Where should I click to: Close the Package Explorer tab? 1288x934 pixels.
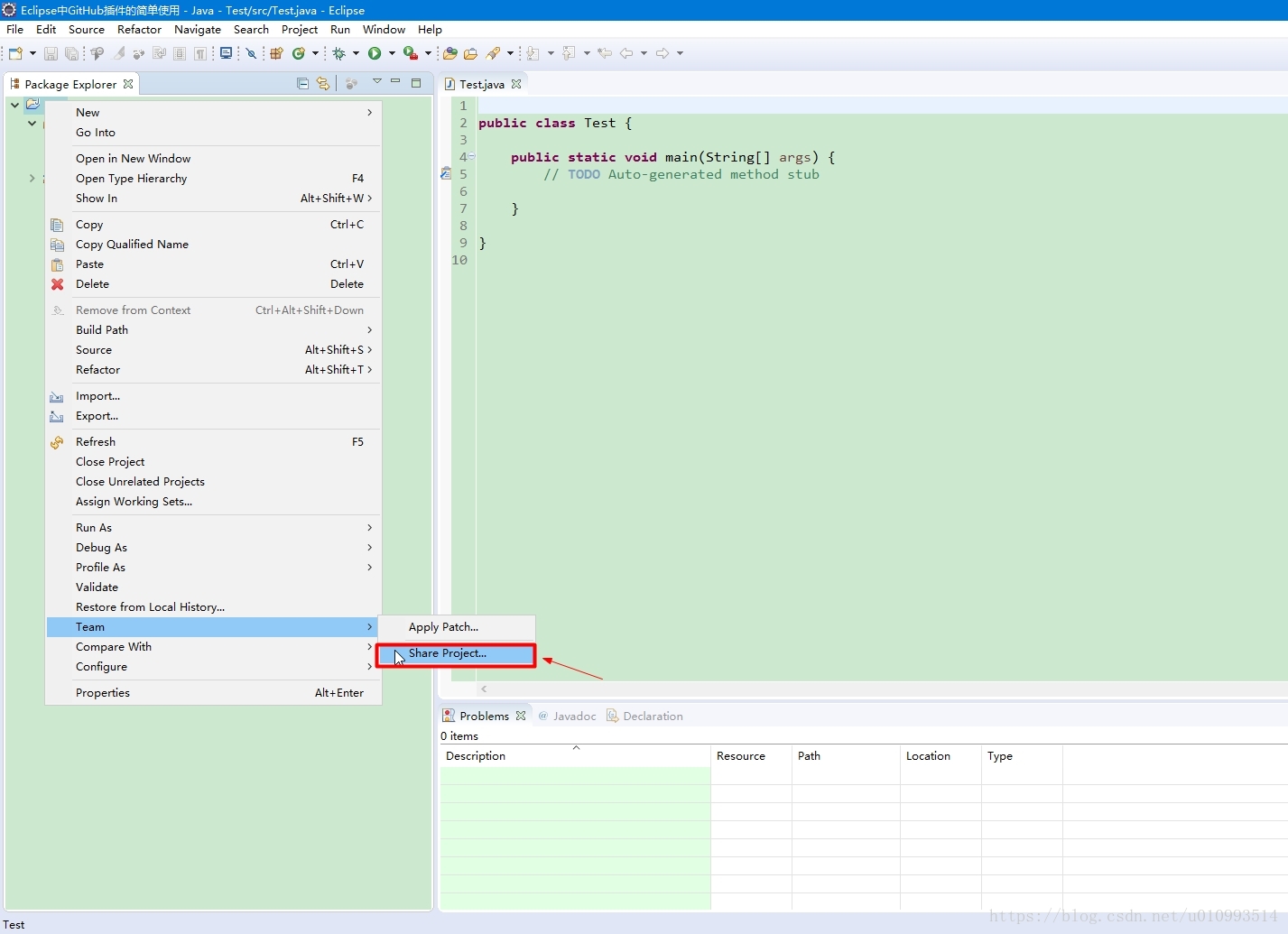(x=128, y=84)
